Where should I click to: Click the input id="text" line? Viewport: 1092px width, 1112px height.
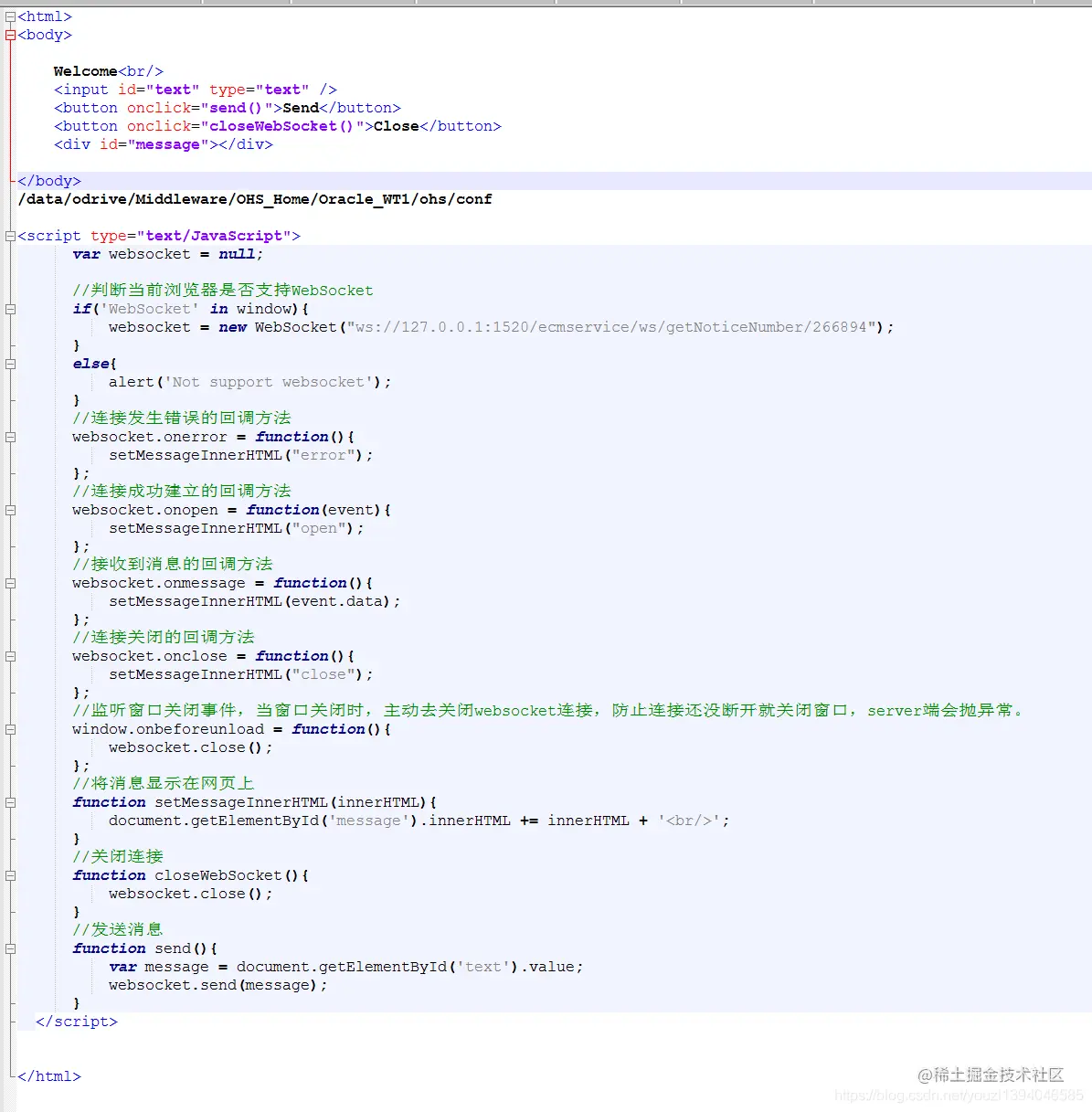coord(196,90)
